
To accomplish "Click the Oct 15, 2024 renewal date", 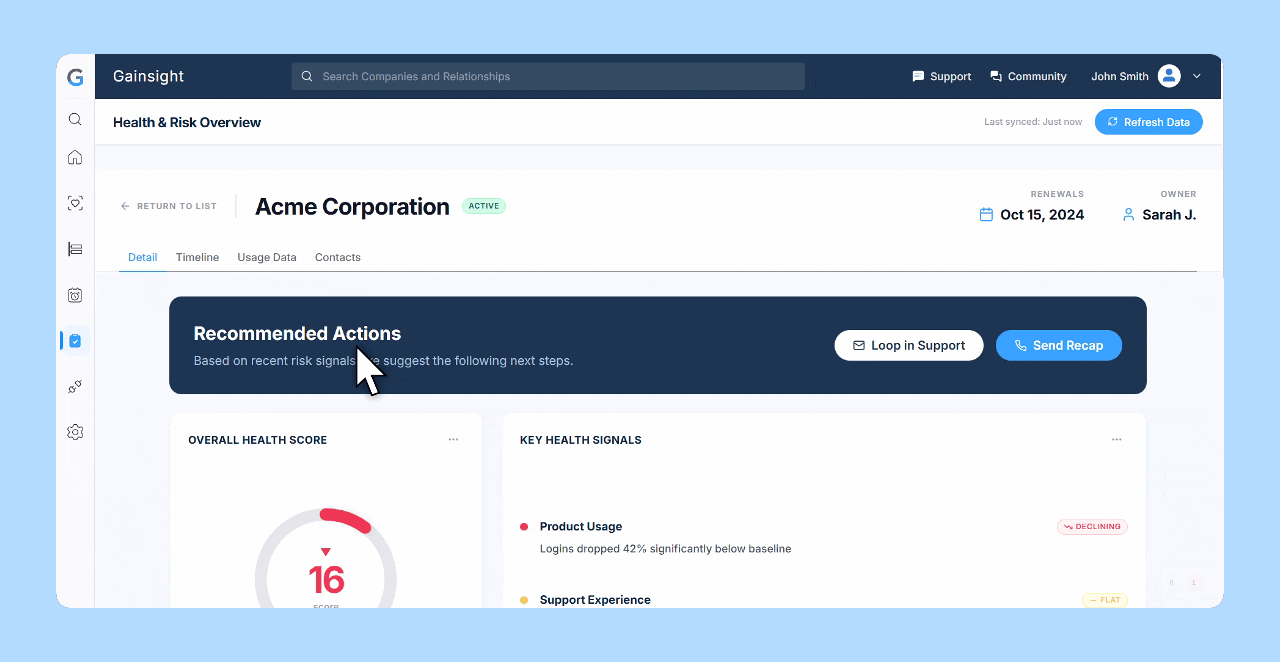I will (x=1042, y=215).
